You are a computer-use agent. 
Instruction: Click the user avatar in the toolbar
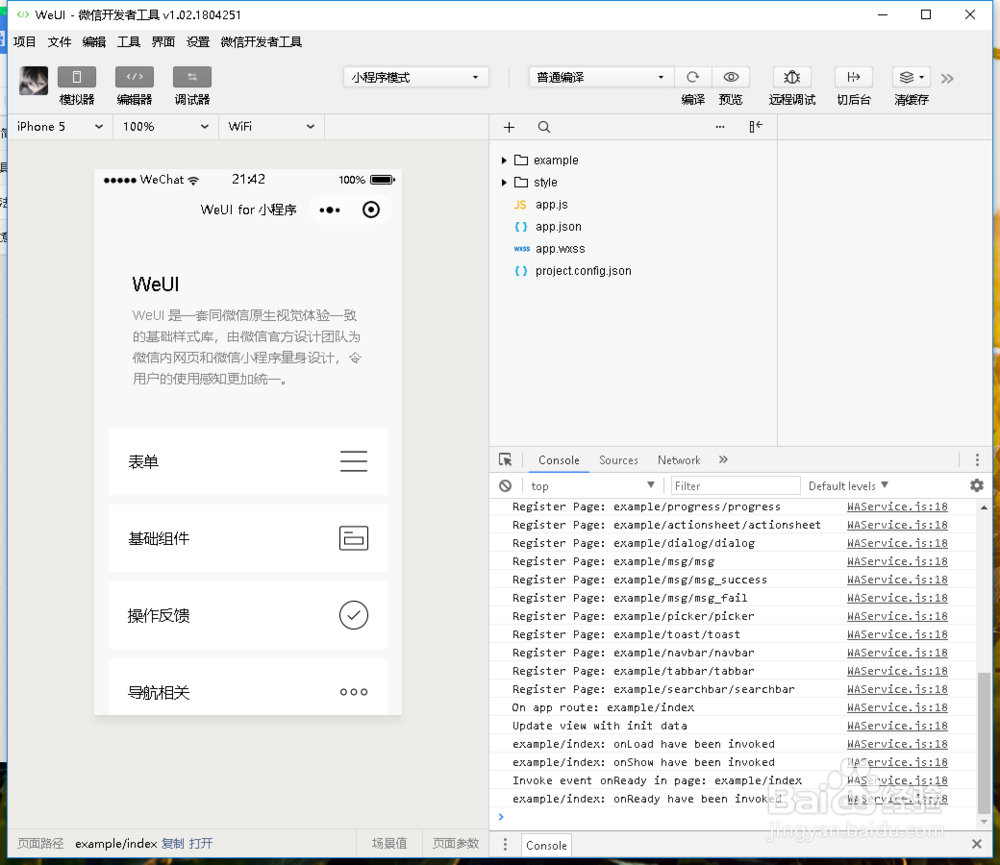pos(34,80)
